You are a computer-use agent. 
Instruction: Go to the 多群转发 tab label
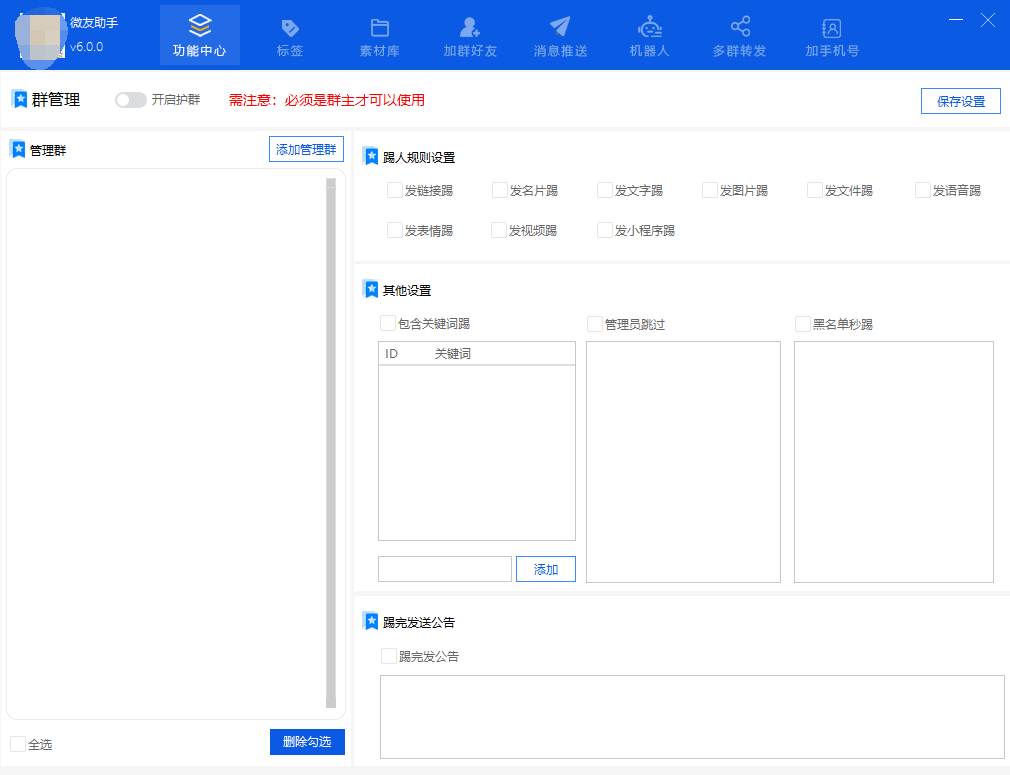tap(739, 51)
